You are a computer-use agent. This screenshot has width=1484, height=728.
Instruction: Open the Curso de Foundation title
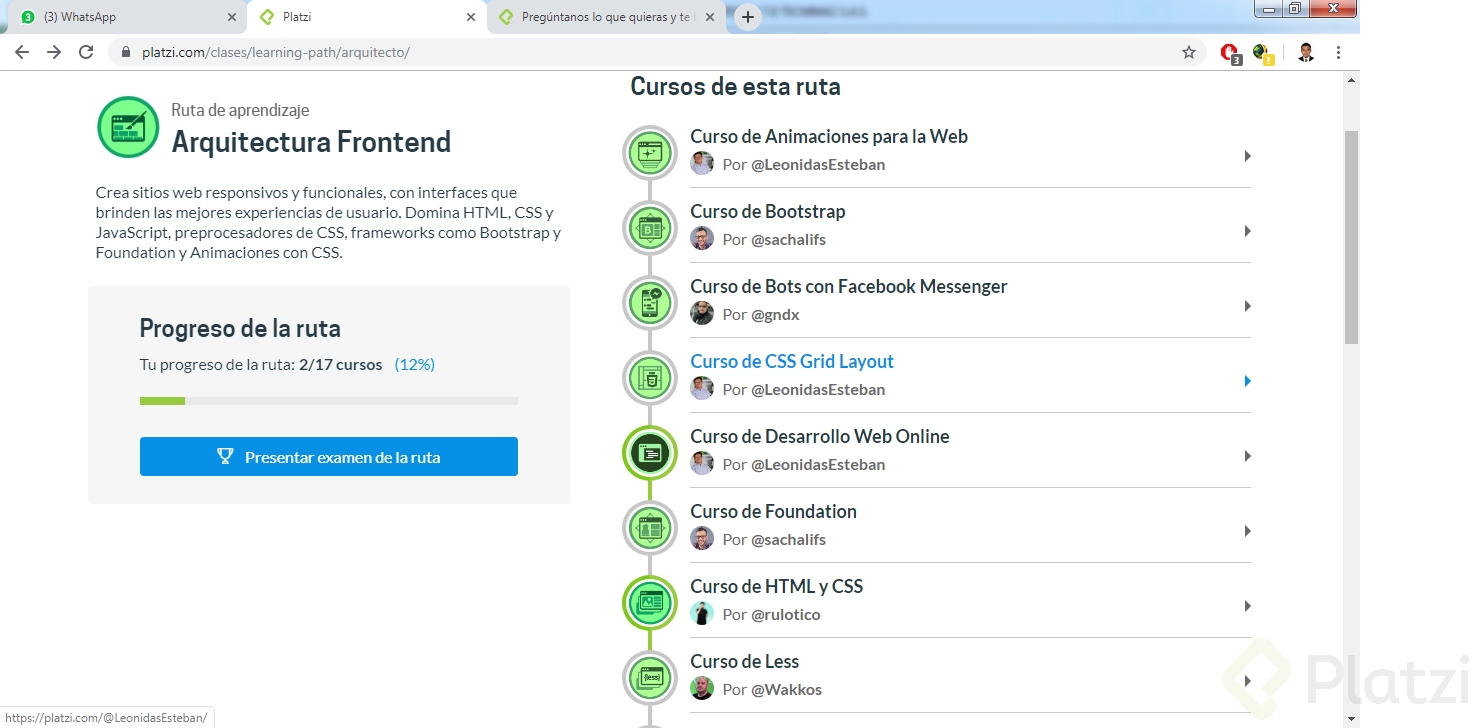tap(773, 511)
